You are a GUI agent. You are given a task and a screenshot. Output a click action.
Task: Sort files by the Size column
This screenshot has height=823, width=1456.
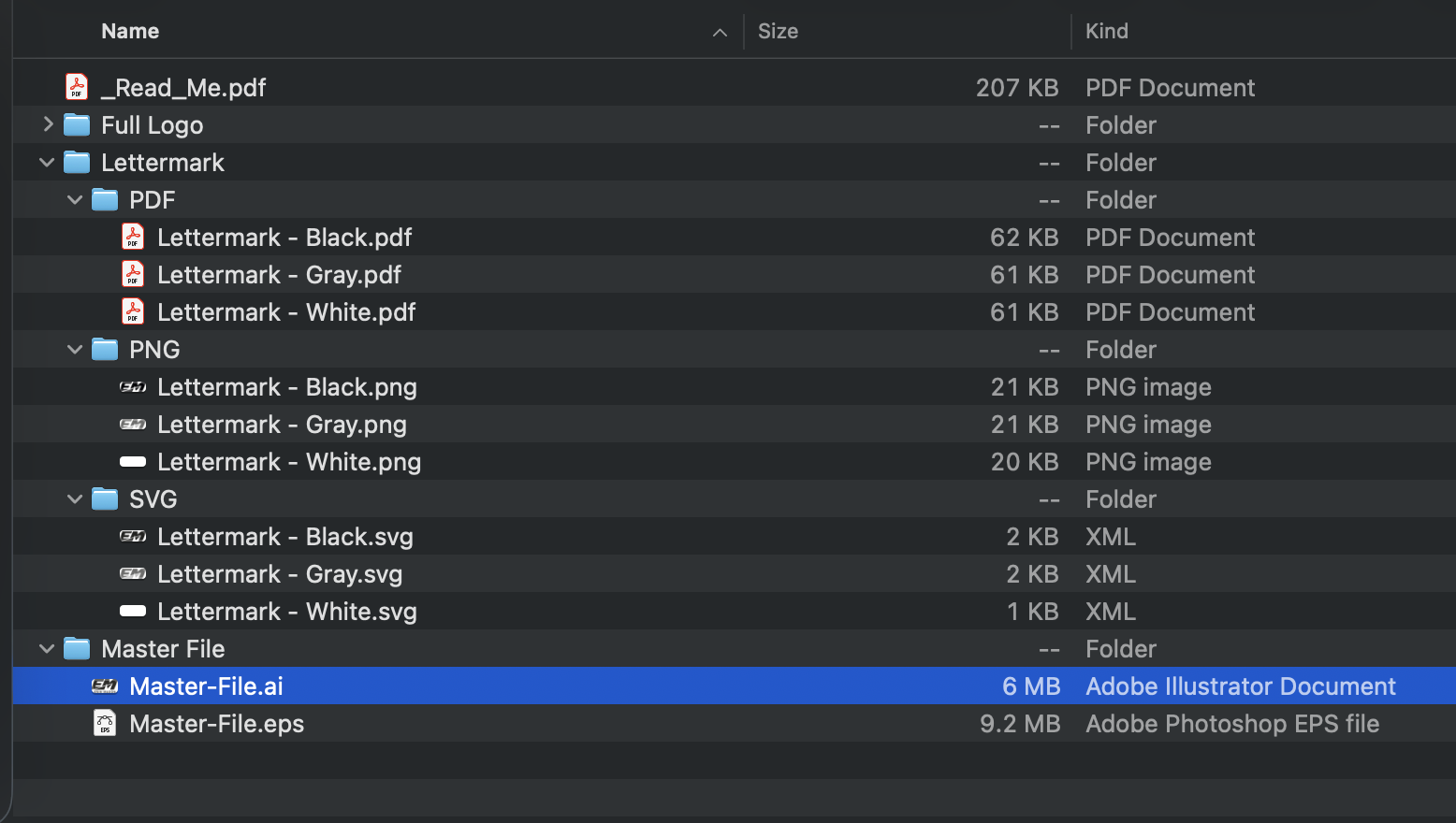(778, 31)
